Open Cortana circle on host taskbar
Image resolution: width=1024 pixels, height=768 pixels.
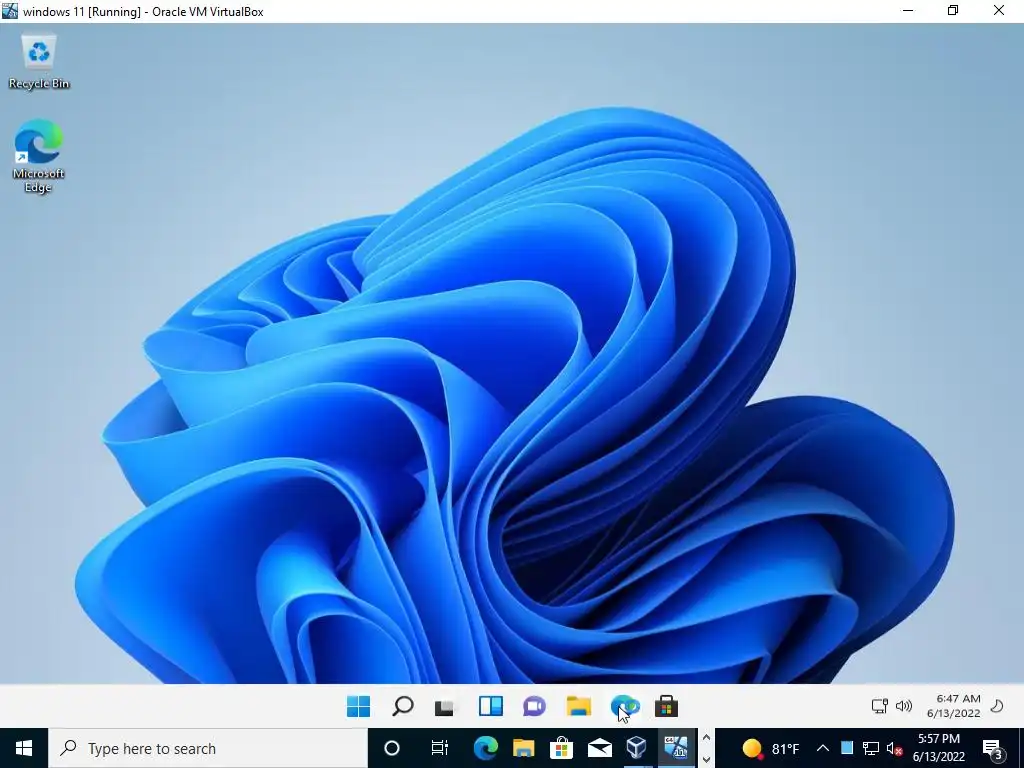coord(392,748)
